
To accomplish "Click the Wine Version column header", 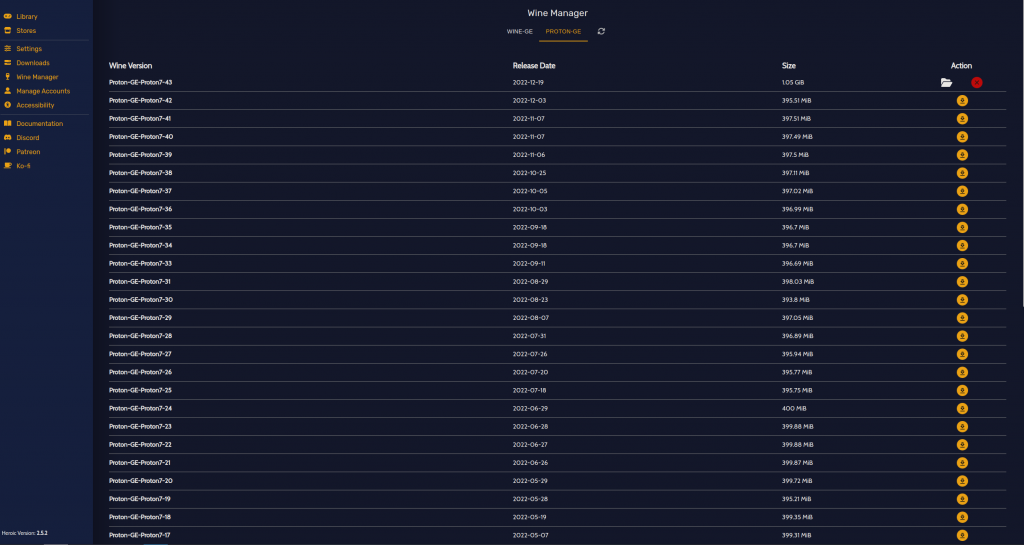I will pyautogui.click(x=130, y=65).
